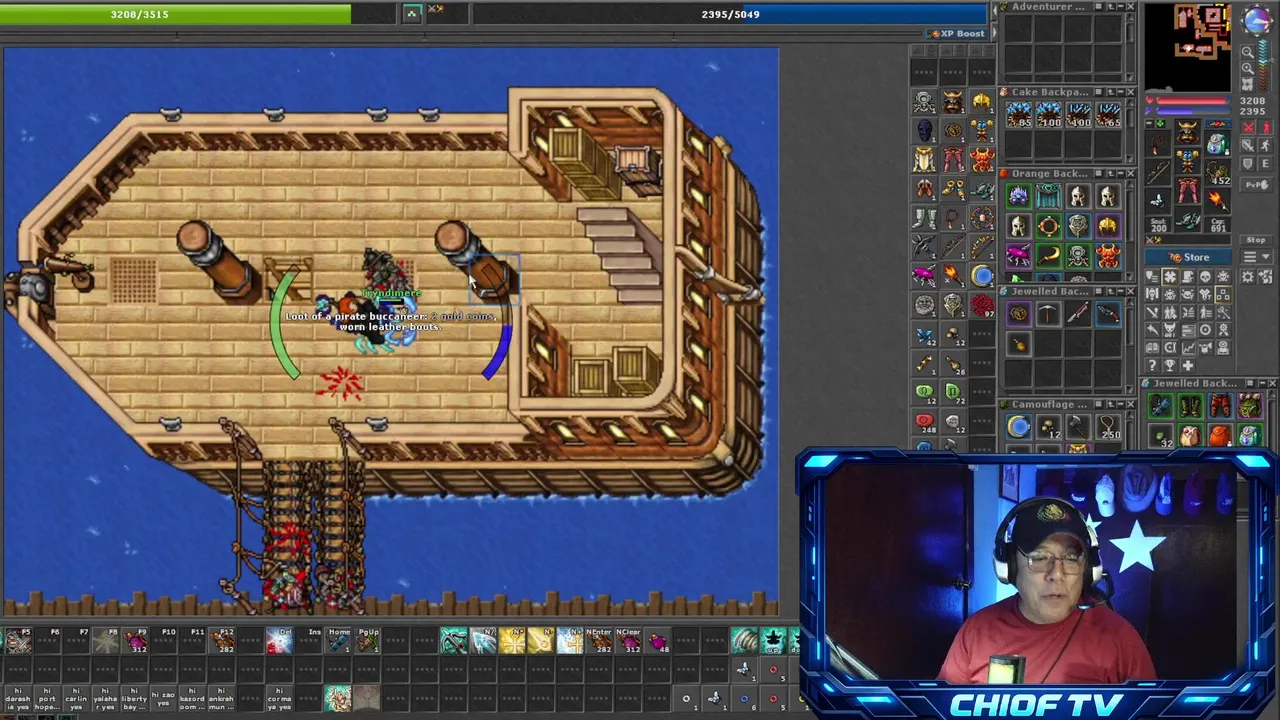Image resolution: width=1280 pixels, height=720 pixels.
Task: Click the Stop button
Action: (x=1256, y=240)
